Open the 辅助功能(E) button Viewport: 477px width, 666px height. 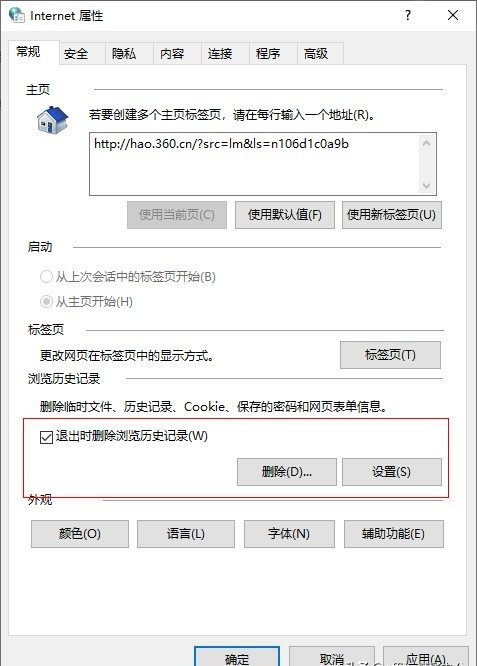pyautogui.click(x=394, y=534)
